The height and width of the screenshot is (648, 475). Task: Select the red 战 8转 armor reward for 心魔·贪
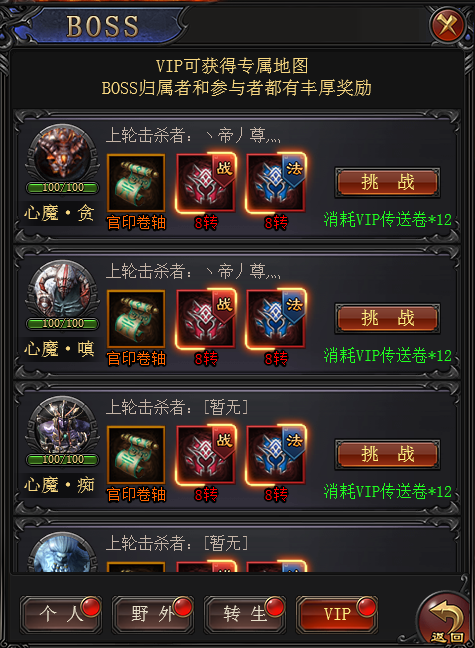[206, 183]
